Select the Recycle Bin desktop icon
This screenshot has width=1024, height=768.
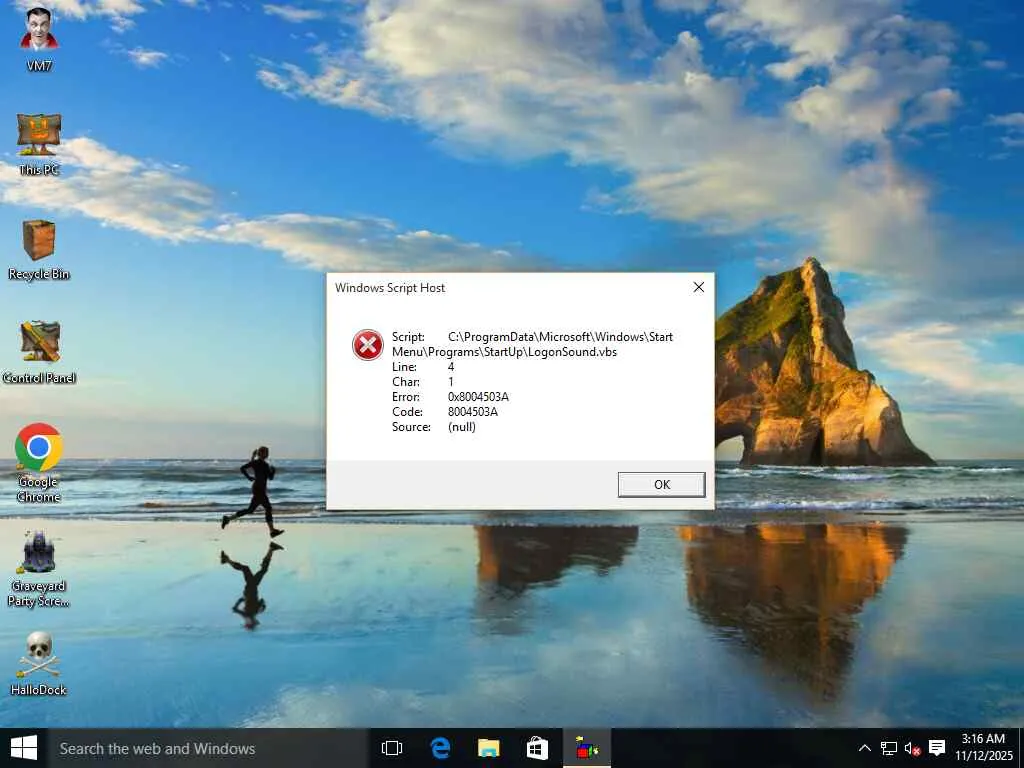[x=39, y=249]
